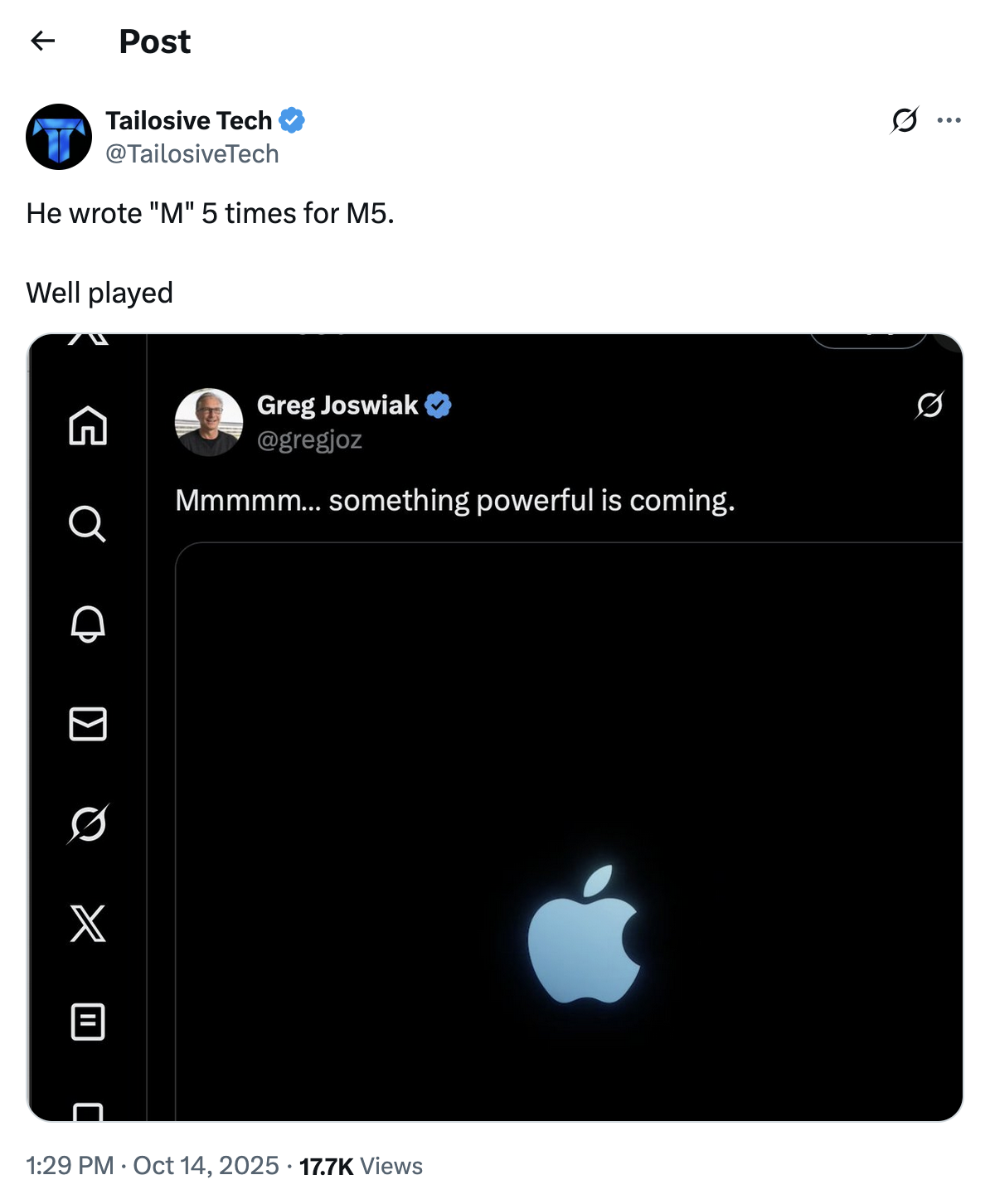Image resolution: width=990 pixels, height=1204 pixels.
Task: Click Tailosive Tech's verified badge
Action: [292, 120]
